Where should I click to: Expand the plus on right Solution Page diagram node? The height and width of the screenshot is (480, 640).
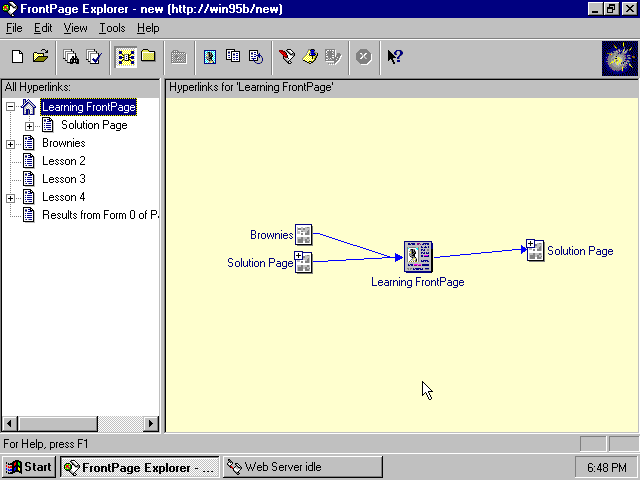(530, 244)
